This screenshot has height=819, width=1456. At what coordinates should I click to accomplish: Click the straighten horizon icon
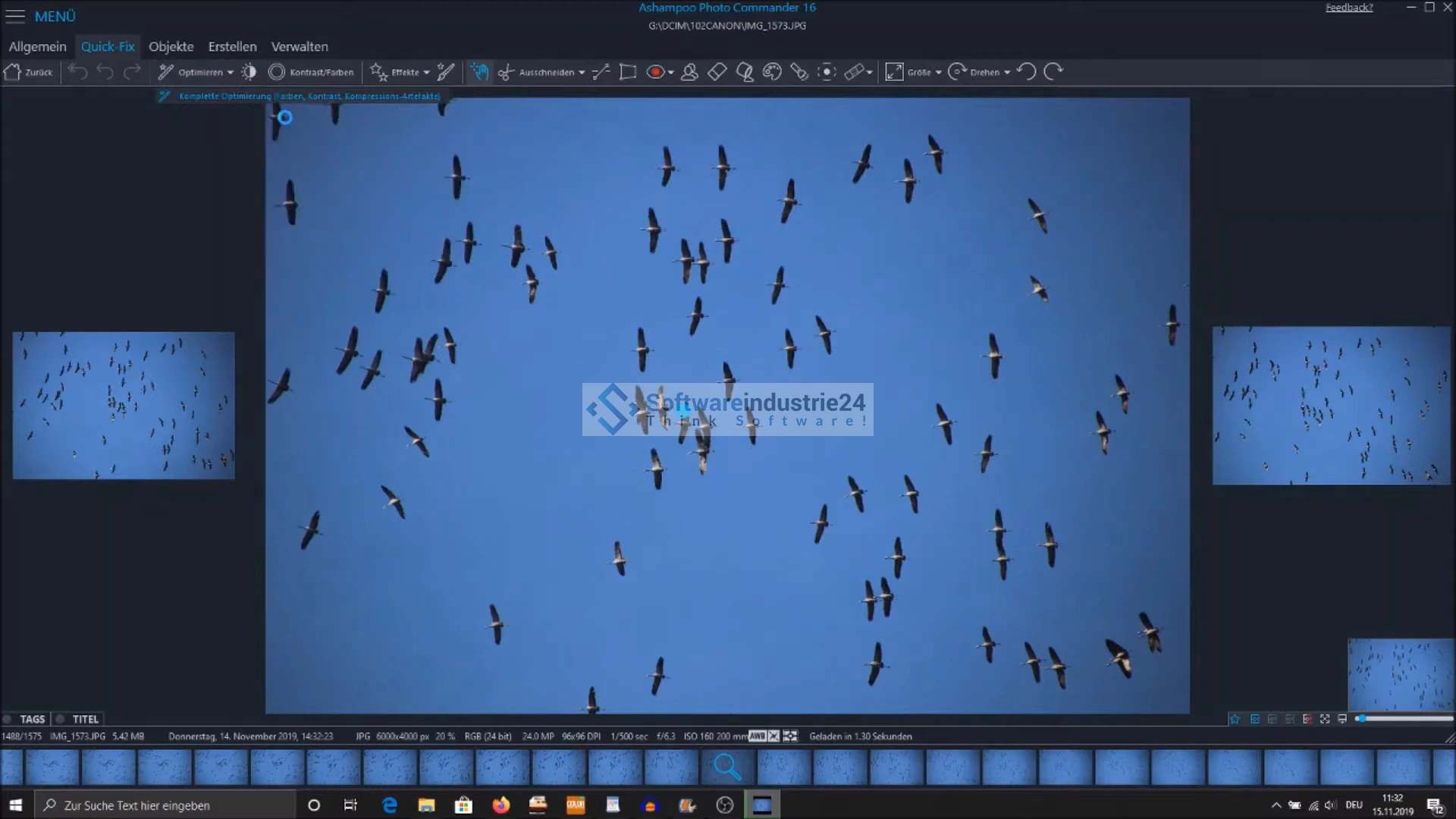click(x=601, y=72)
